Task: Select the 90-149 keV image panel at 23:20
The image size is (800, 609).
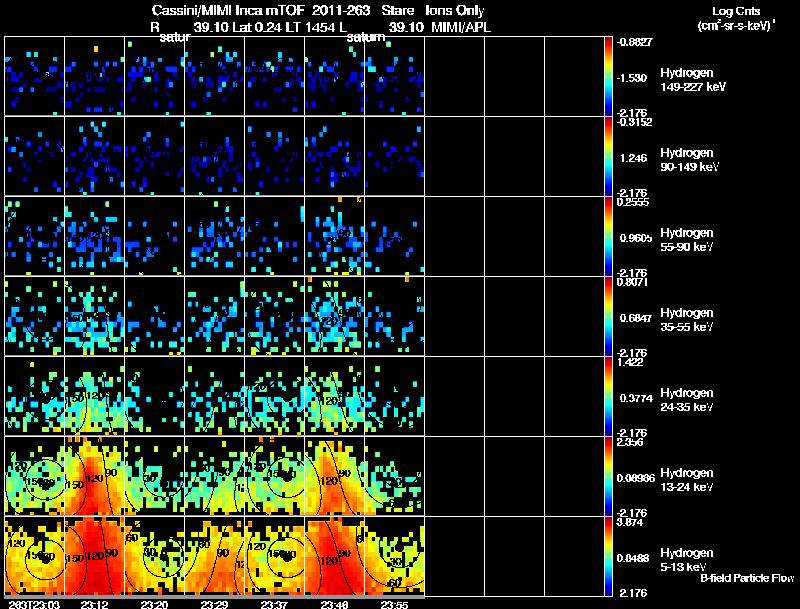Action: 155,156
